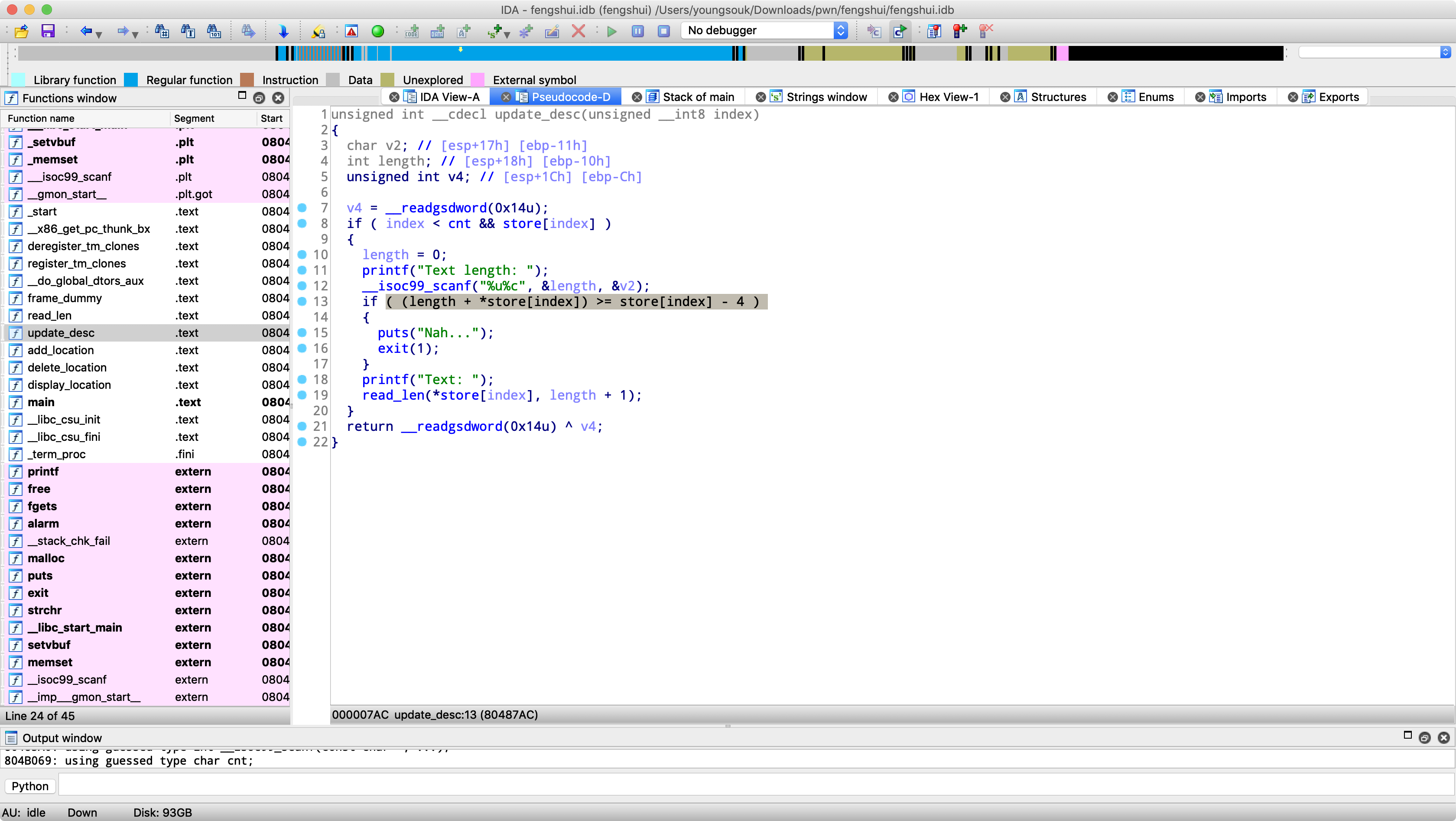
Task: Switch to the Hex View-1 tab
Action: coord(949,97)
